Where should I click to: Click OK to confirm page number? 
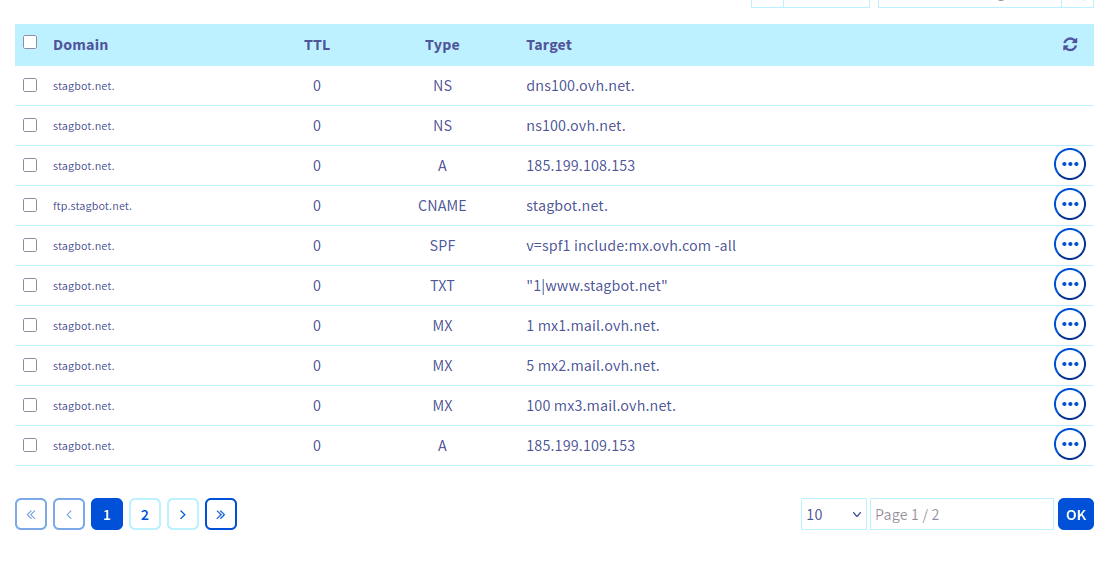[1076, 514]
